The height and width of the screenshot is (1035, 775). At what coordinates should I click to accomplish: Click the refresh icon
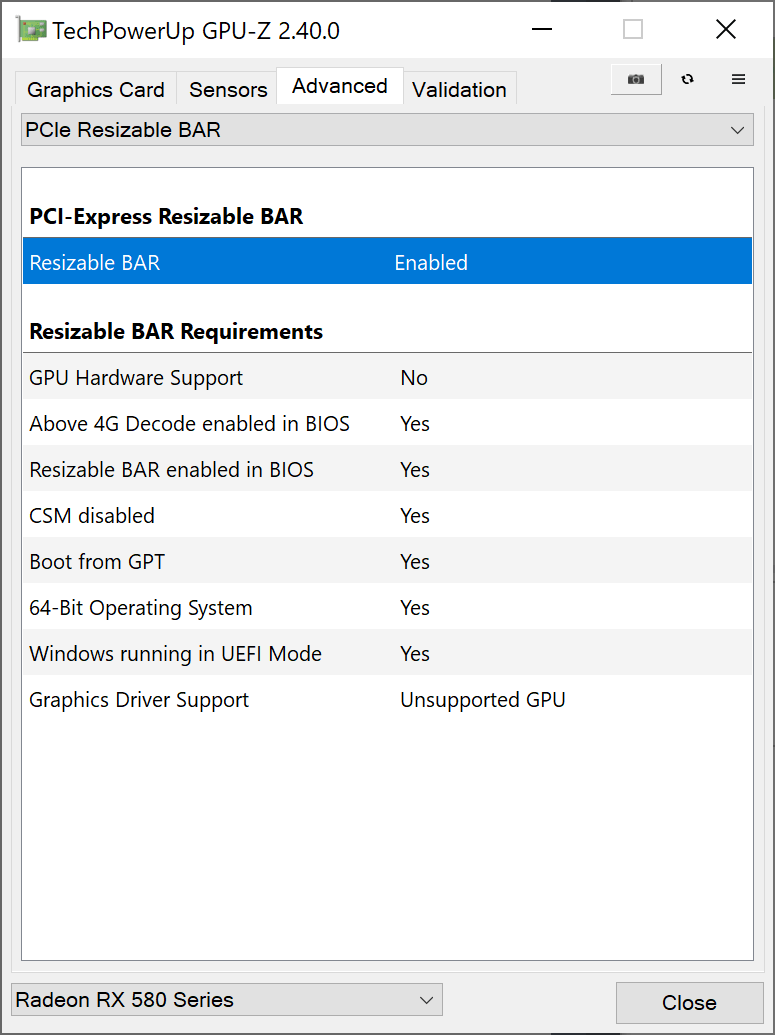tap(687, 80)
